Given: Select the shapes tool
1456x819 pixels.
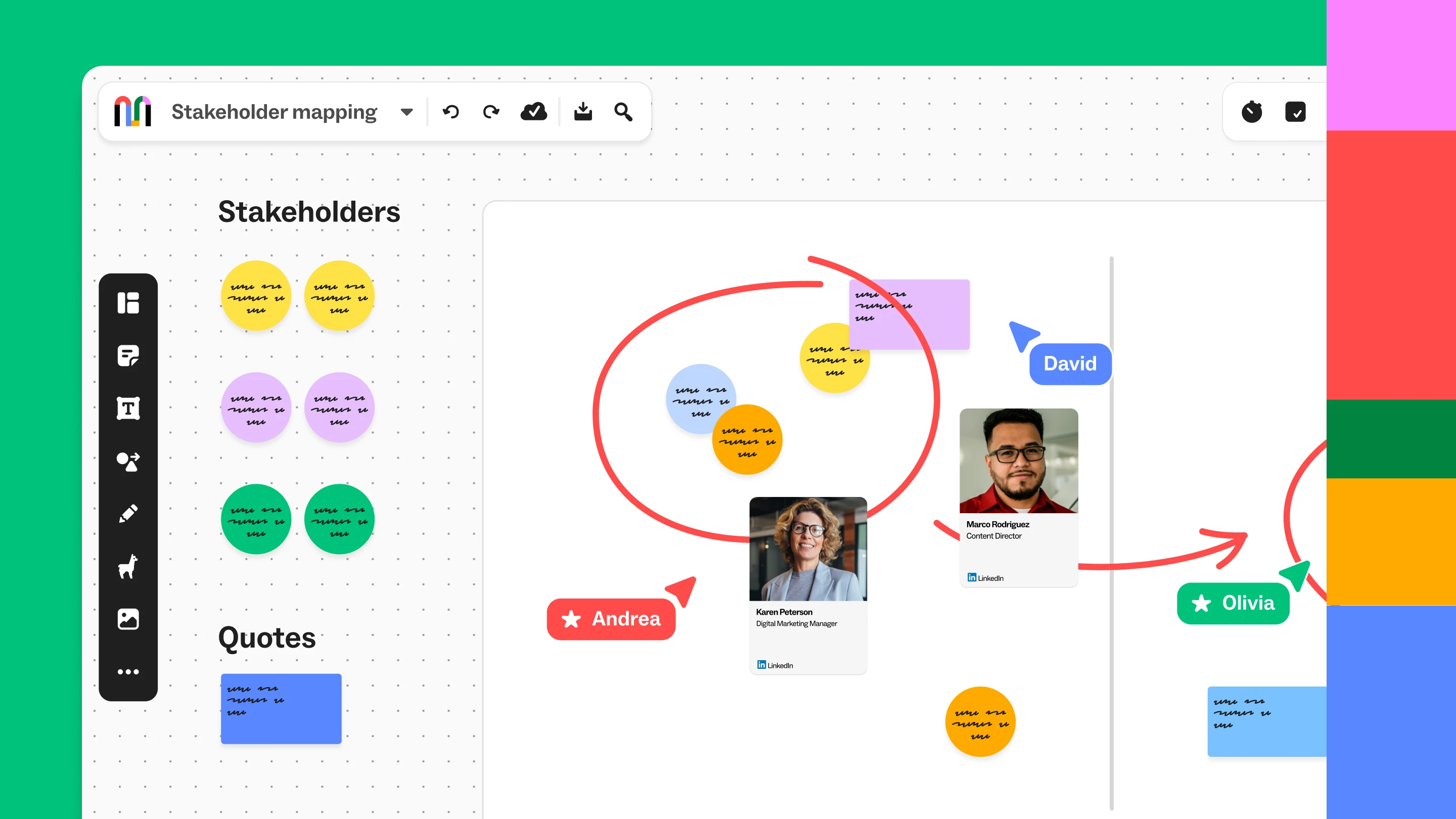Looking at the screenshot, I should pyautogui.click(x=128, y=461).
